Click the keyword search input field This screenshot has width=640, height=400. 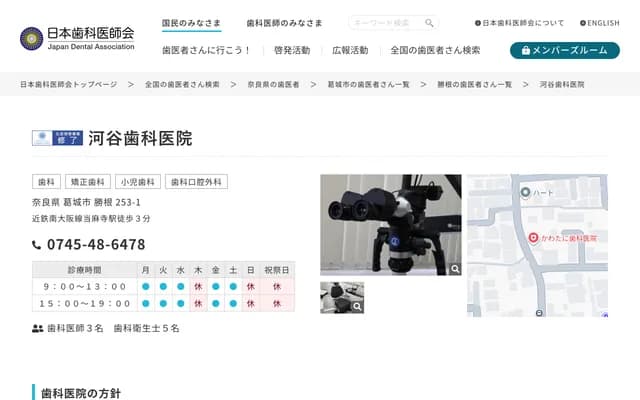point(385,23)
